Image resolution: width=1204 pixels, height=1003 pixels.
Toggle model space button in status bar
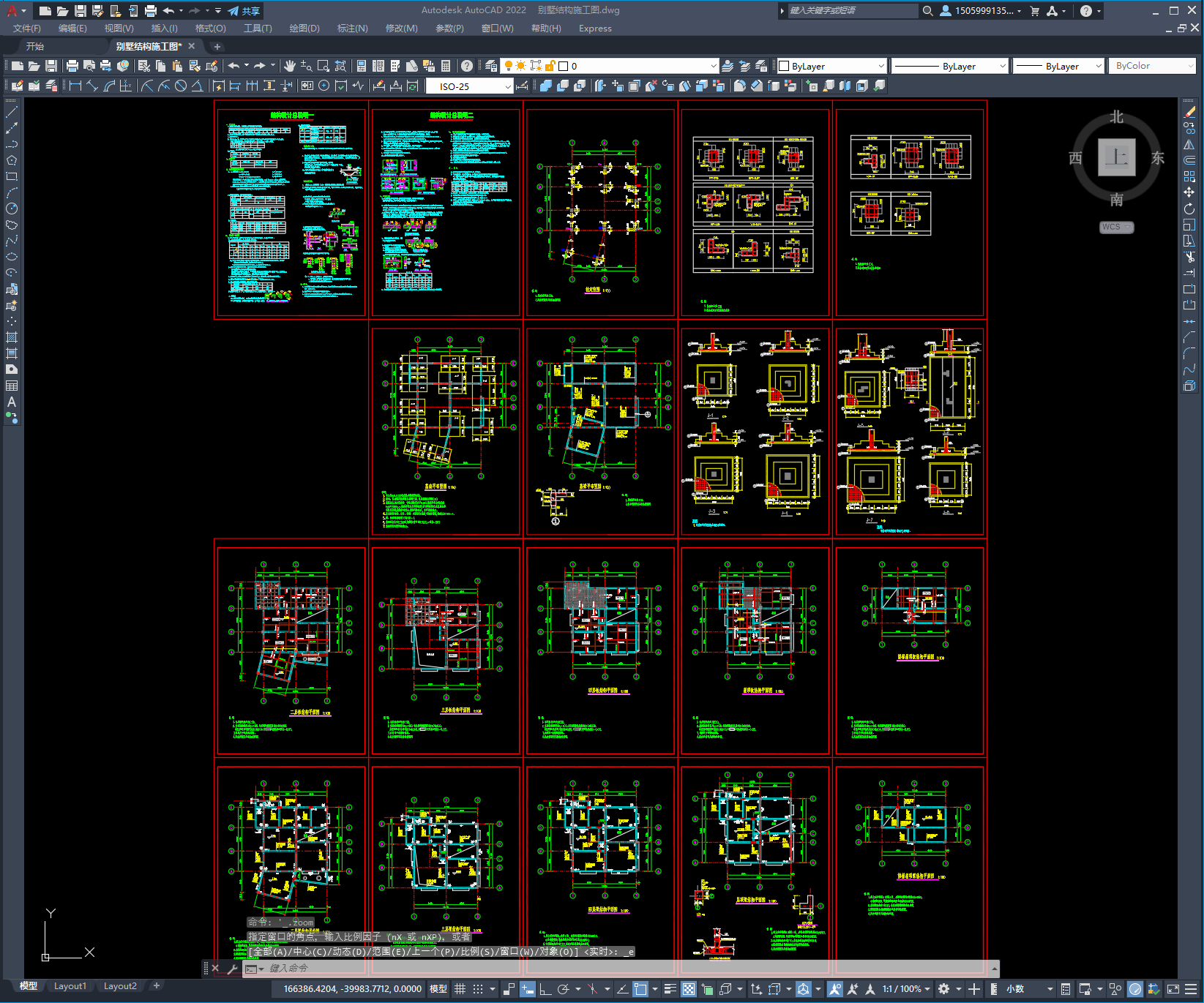(x=438, y=989)
